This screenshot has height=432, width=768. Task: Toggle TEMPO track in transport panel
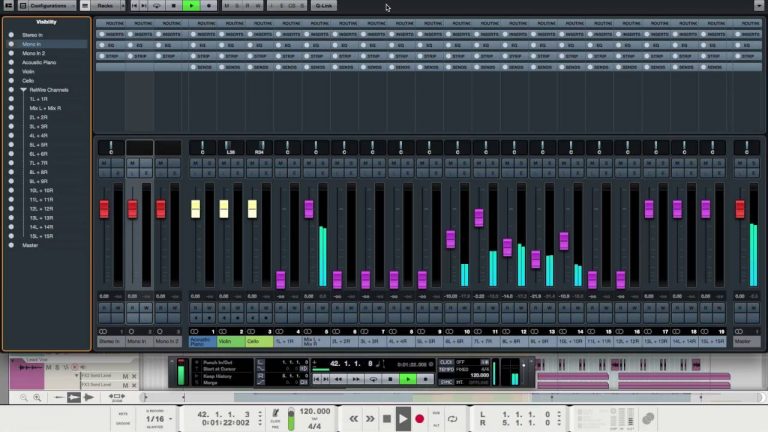[x=446, y=369]
